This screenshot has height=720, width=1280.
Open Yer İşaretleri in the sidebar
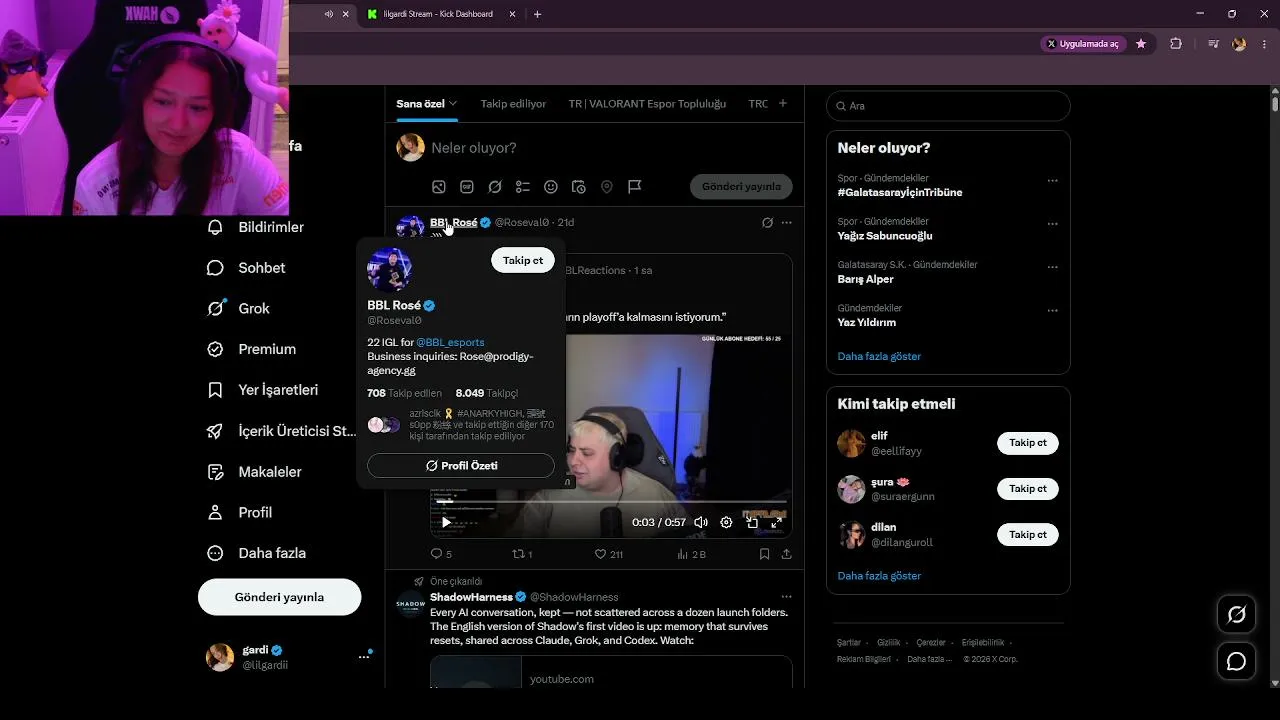(x=263, y=390)
